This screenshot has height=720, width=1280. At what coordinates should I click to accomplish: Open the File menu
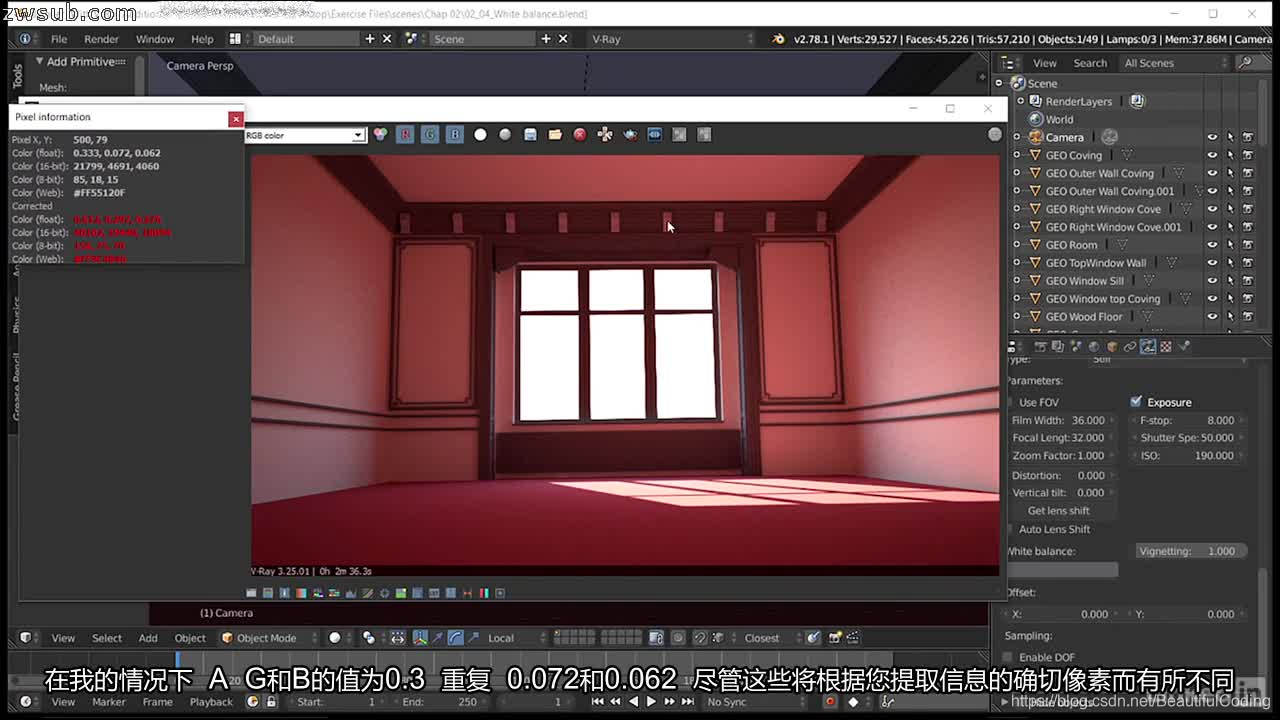[x=59, y=39]
